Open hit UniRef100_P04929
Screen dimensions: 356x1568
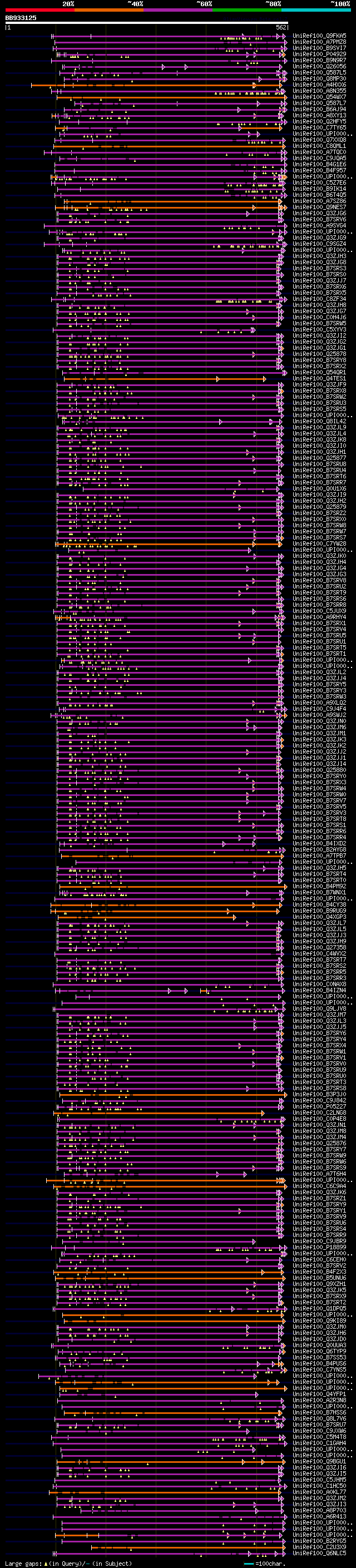pos(319,54)
